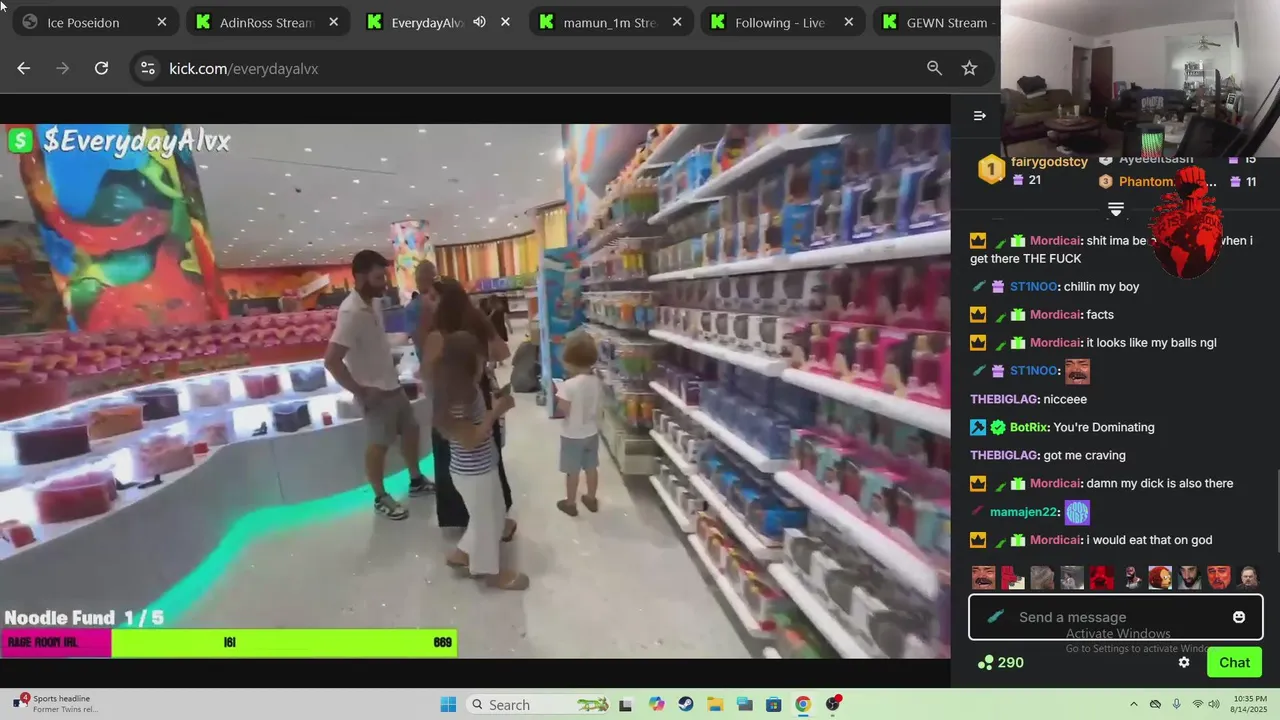Screen dimensions: 1280x720
Task: Click the verified checkmark badge on BotRix
Action: tap(997, 427)
